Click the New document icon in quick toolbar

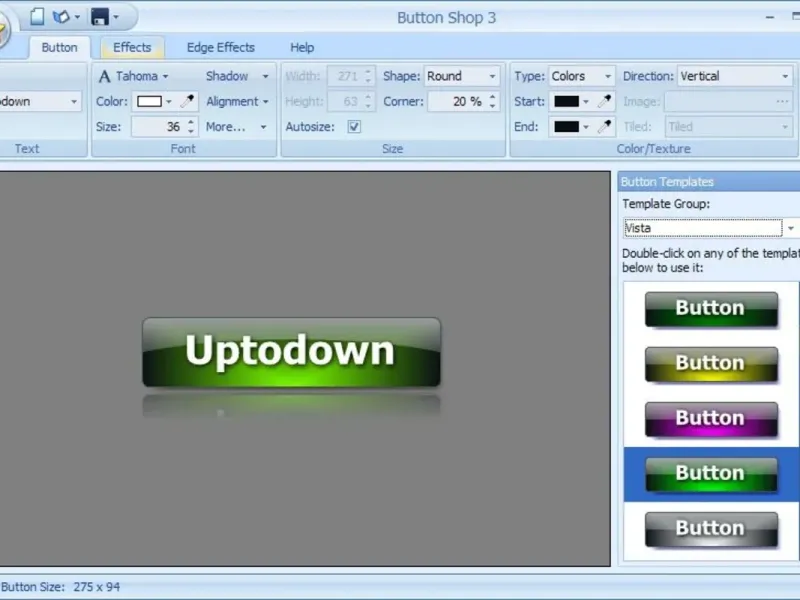(x=37, y=17)
